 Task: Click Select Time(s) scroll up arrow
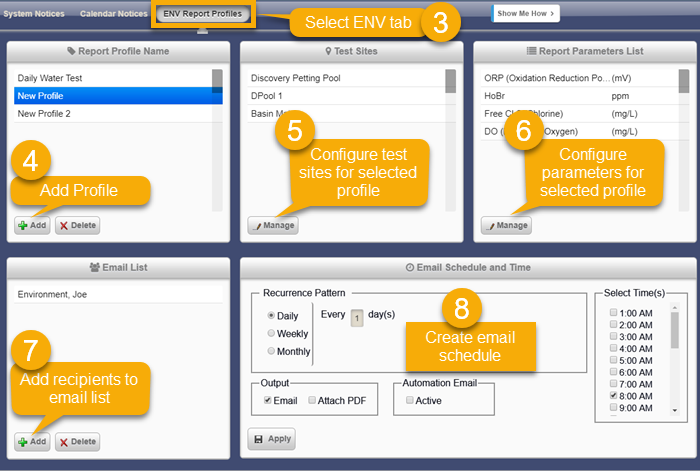pos(675,308)
